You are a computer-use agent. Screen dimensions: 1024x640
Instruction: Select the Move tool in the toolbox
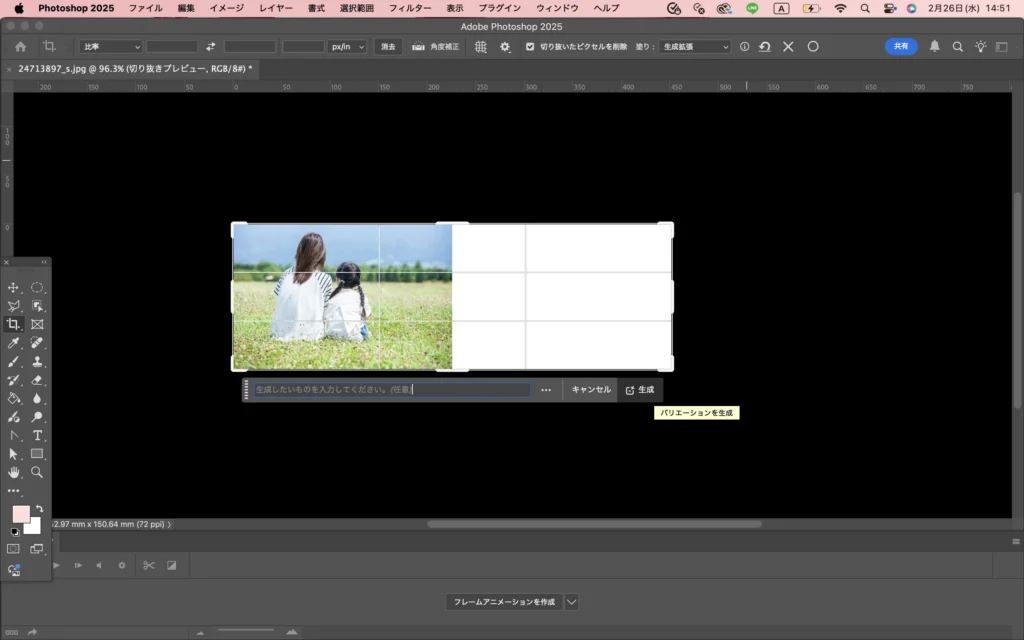coord(14,288)
